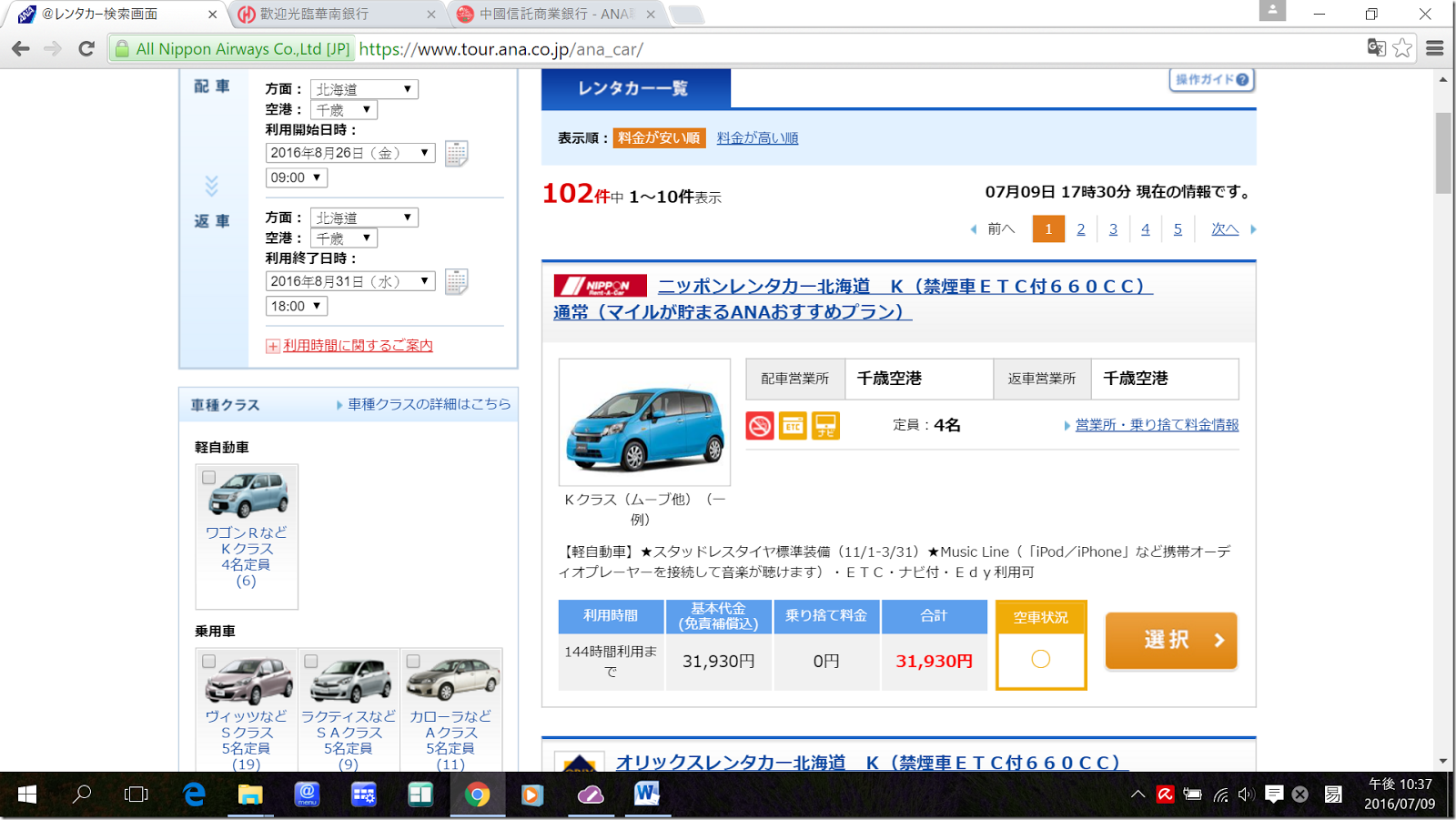The width and height of the screenshot is (1456, 820).
Task: Click the translate page icon
Action: (x=1376, y=48)
